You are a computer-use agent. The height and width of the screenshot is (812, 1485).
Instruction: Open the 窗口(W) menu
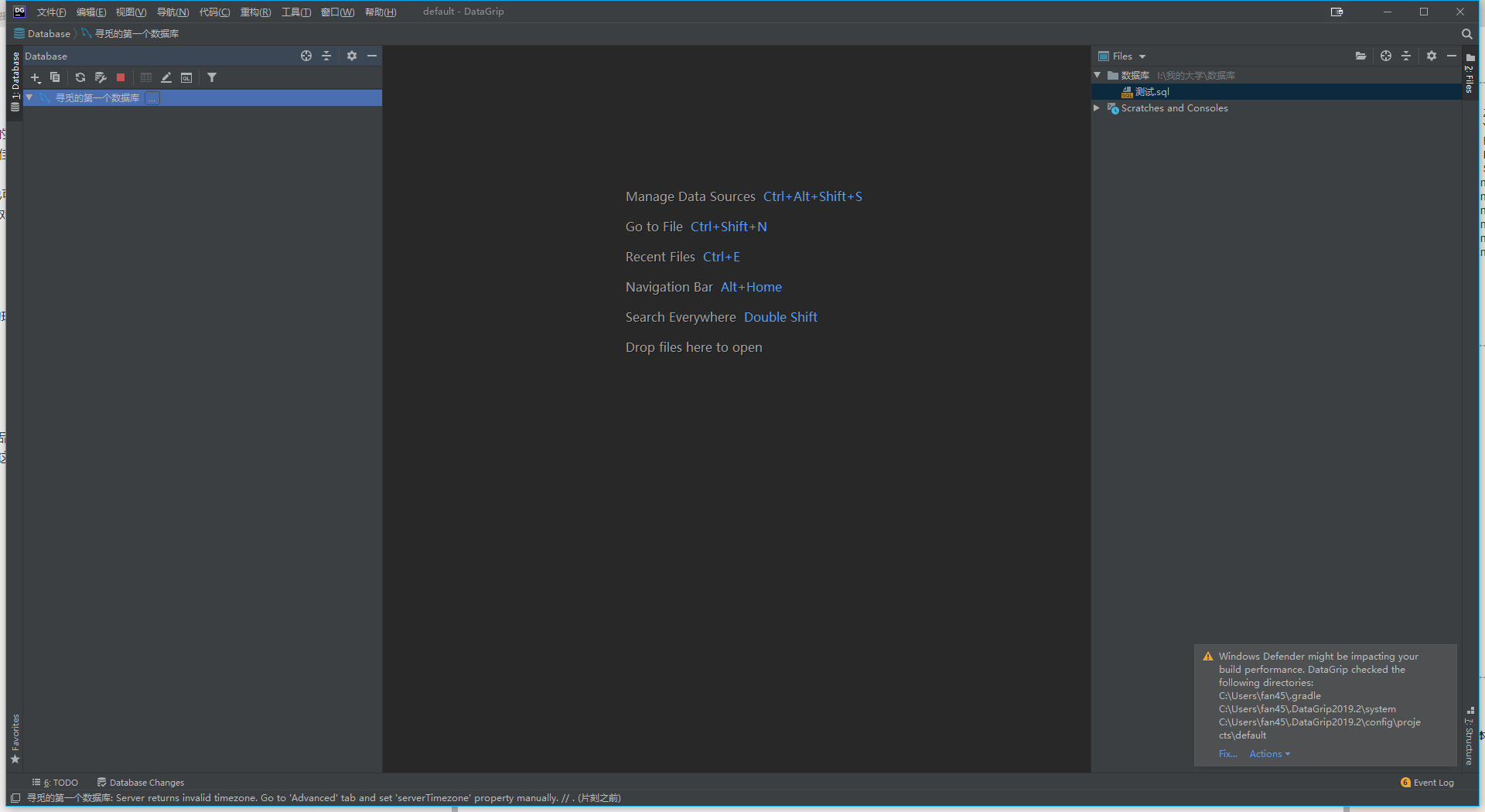point(337,12)
